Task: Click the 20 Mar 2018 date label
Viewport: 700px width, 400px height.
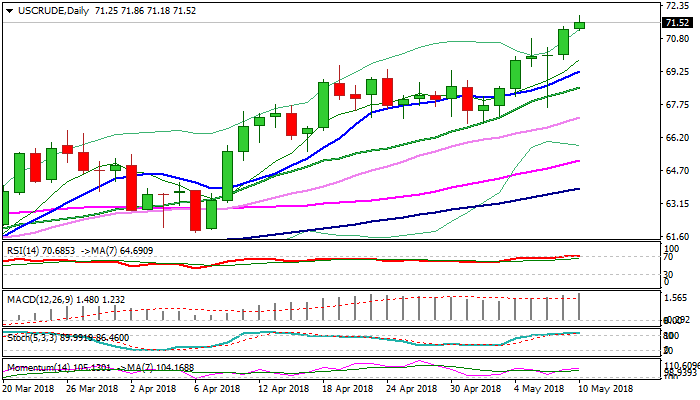Action: click(28, 388)
